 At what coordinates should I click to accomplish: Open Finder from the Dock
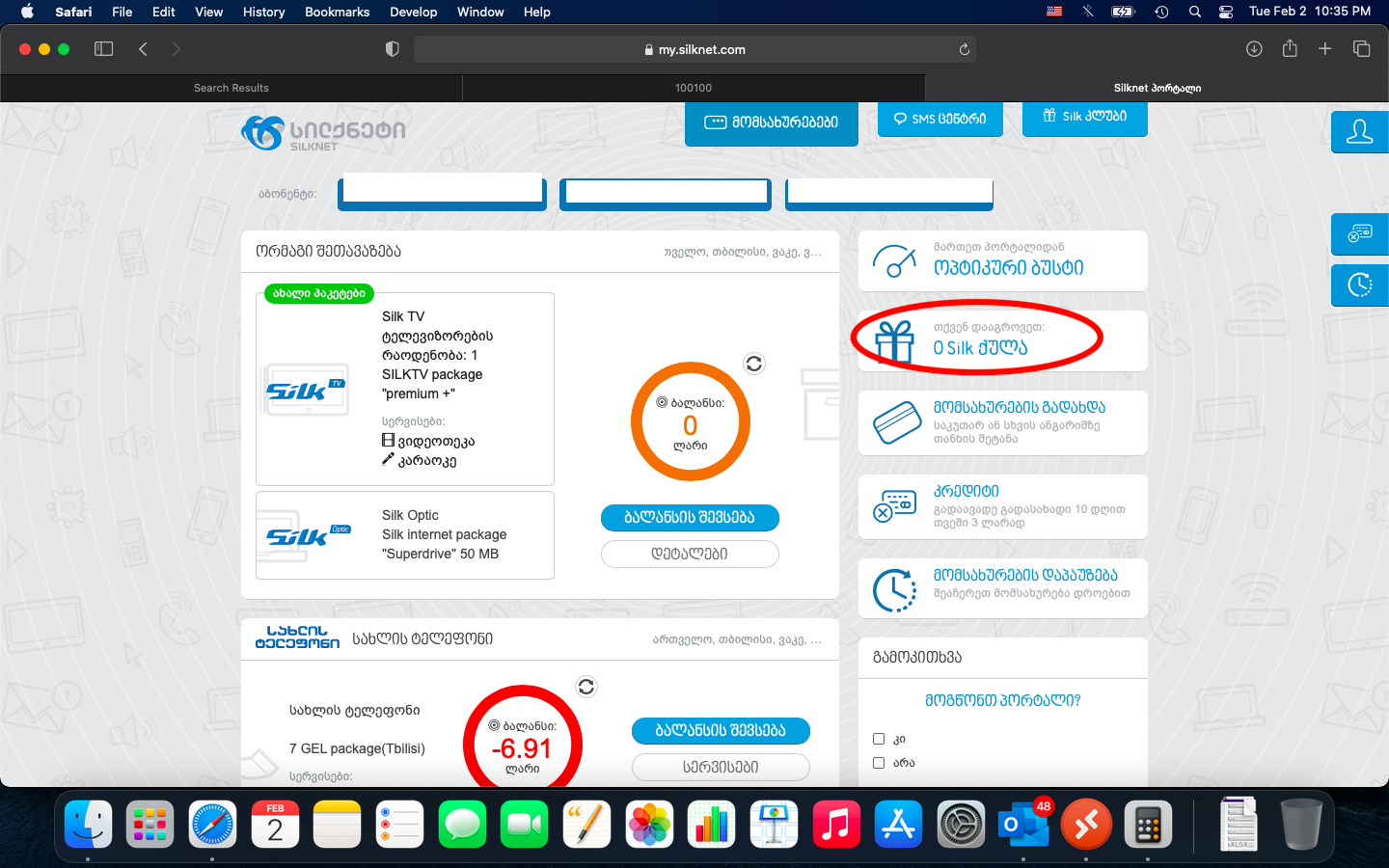tap(88, 825)
